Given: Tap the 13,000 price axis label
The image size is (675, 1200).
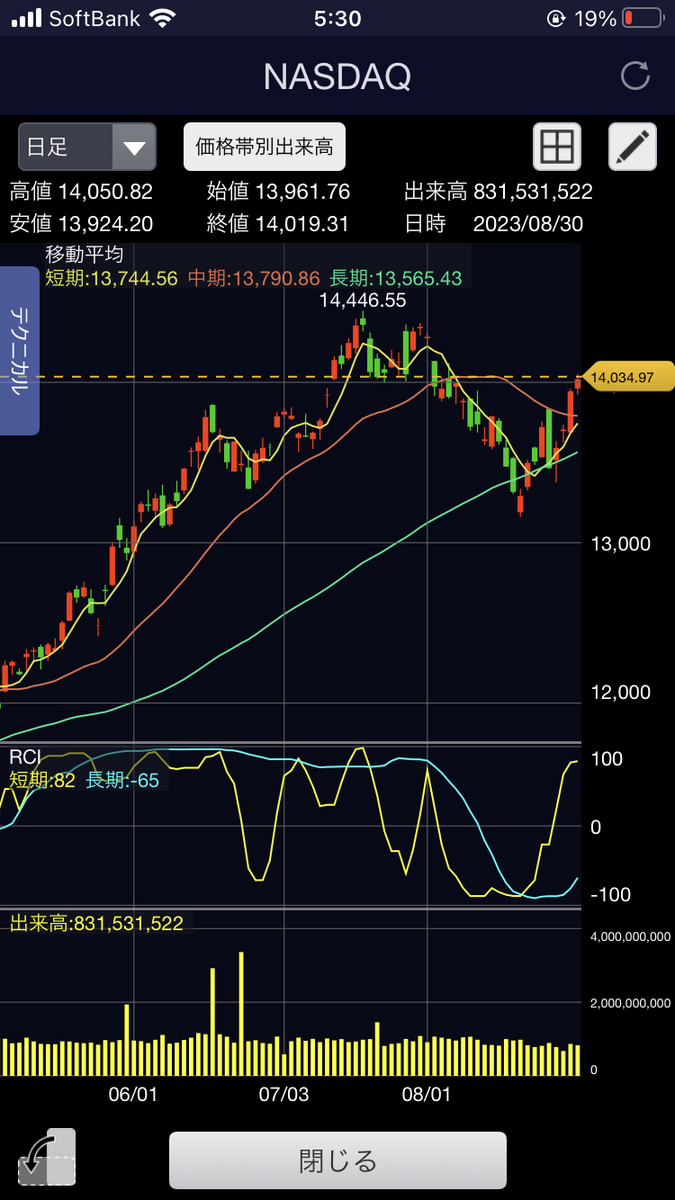Looking at the screenshot, I should tap(620, 544).
